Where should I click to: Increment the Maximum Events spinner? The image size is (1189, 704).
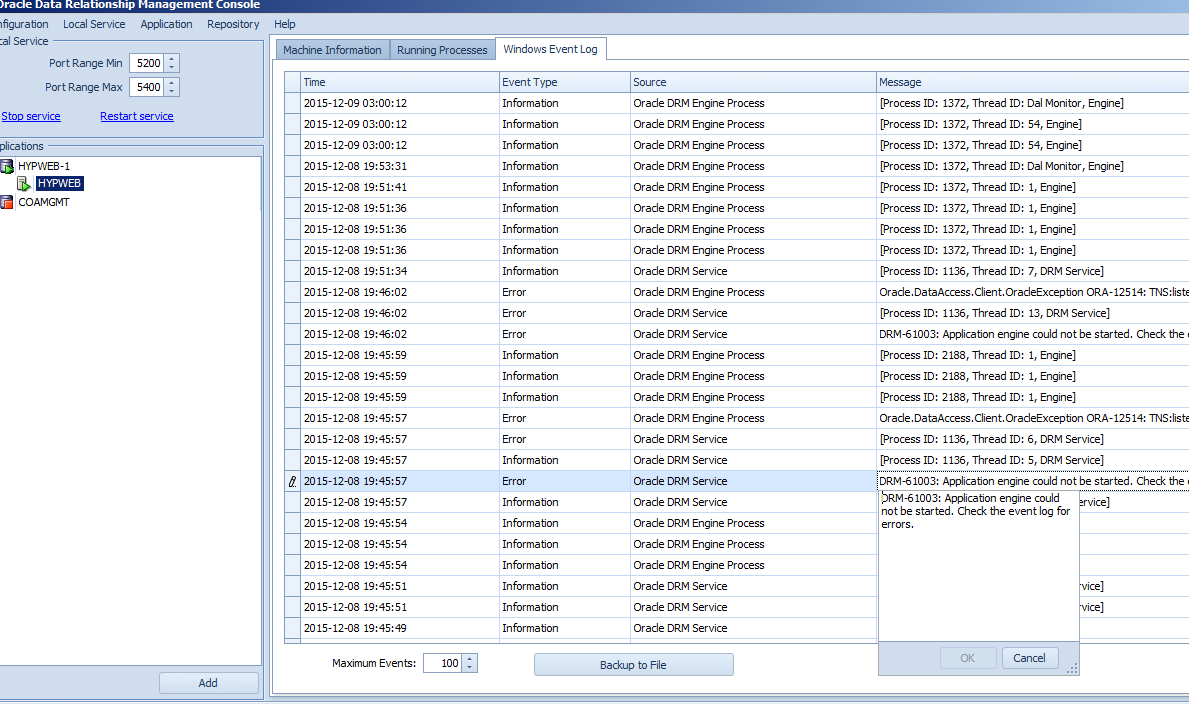470,659
